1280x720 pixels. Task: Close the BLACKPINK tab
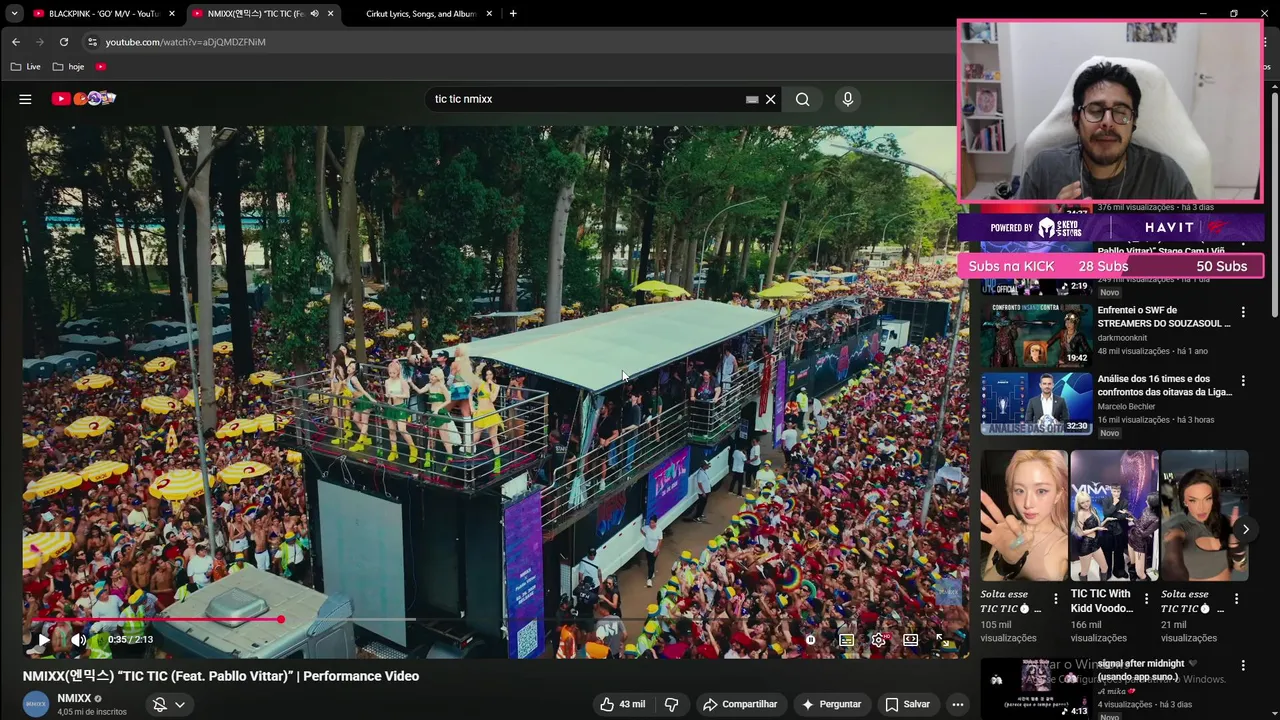pos(172,14)
